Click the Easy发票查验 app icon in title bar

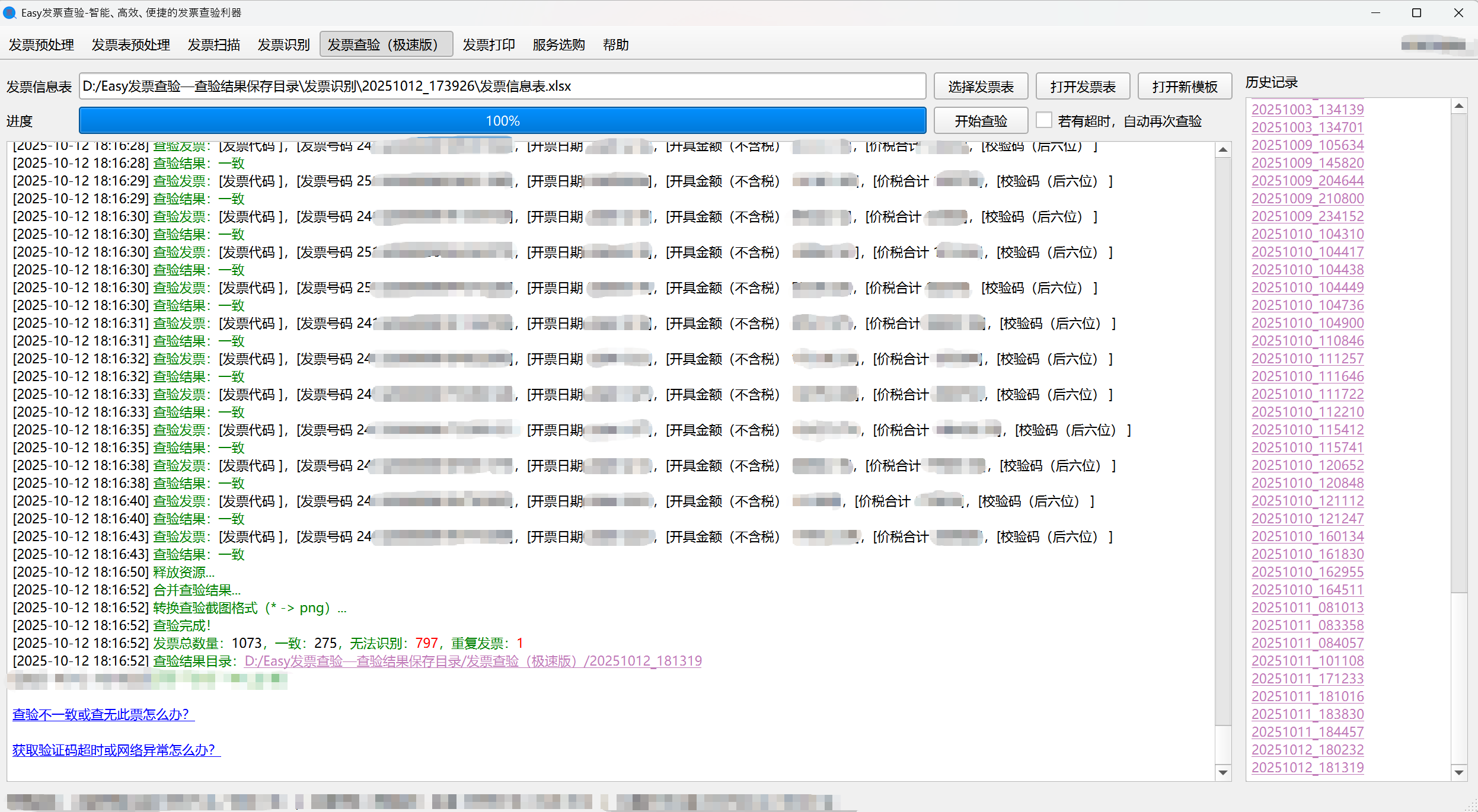click(x=9, y=12)
